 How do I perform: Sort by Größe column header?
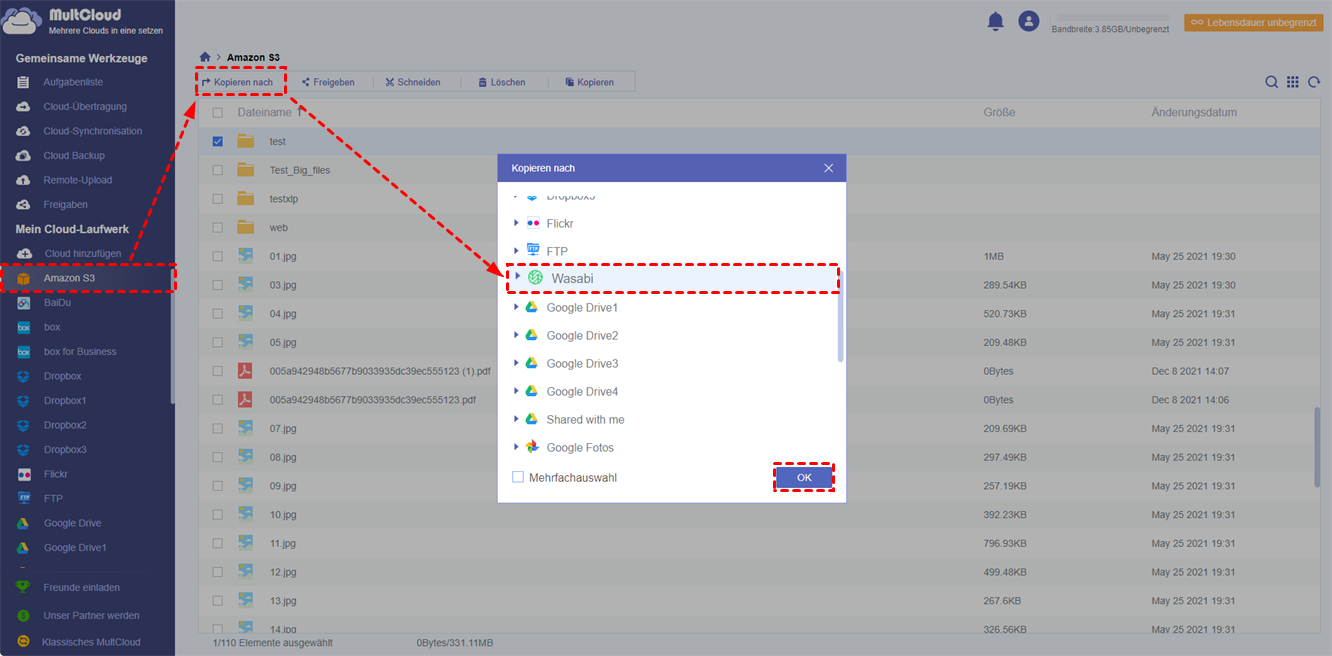(x=999, y=113)
